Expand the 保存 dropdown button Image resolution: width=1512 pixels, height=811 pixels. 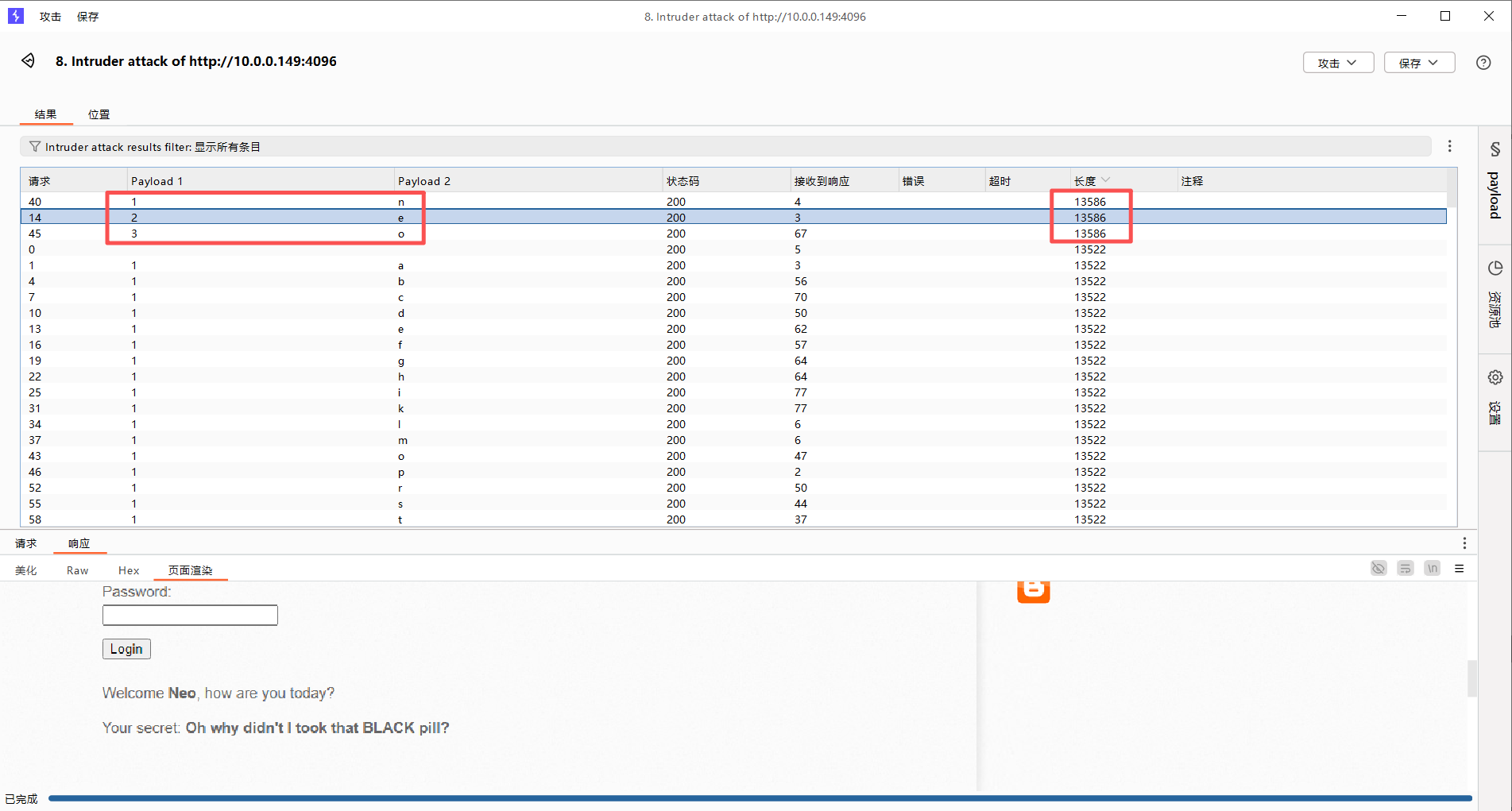pos(1420,63)
